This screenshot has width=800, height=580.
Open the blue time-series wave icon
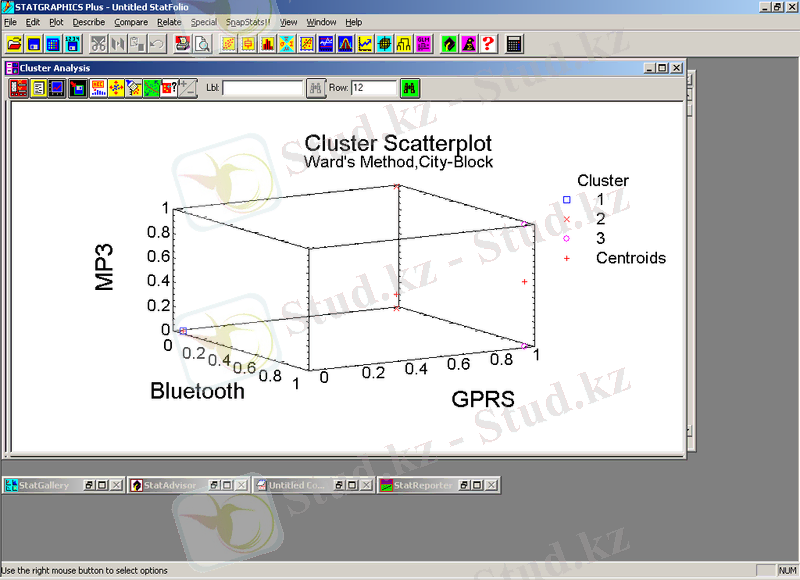click(x=325, y=44)
